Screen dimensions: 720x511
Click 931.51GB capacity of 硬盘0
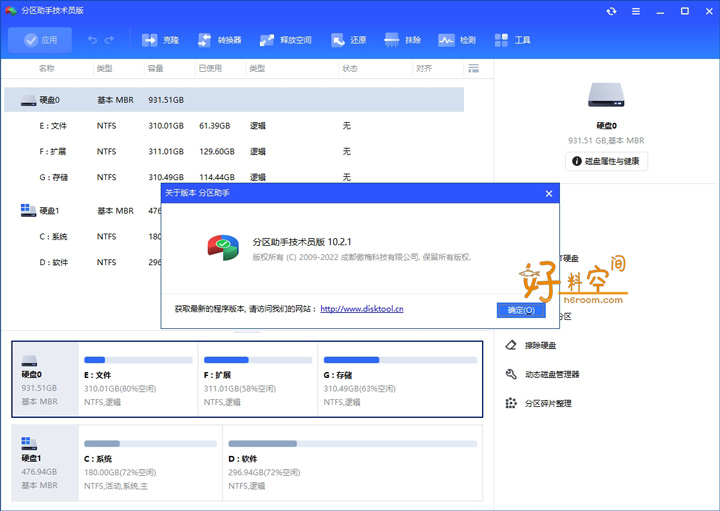pos(166,100)
